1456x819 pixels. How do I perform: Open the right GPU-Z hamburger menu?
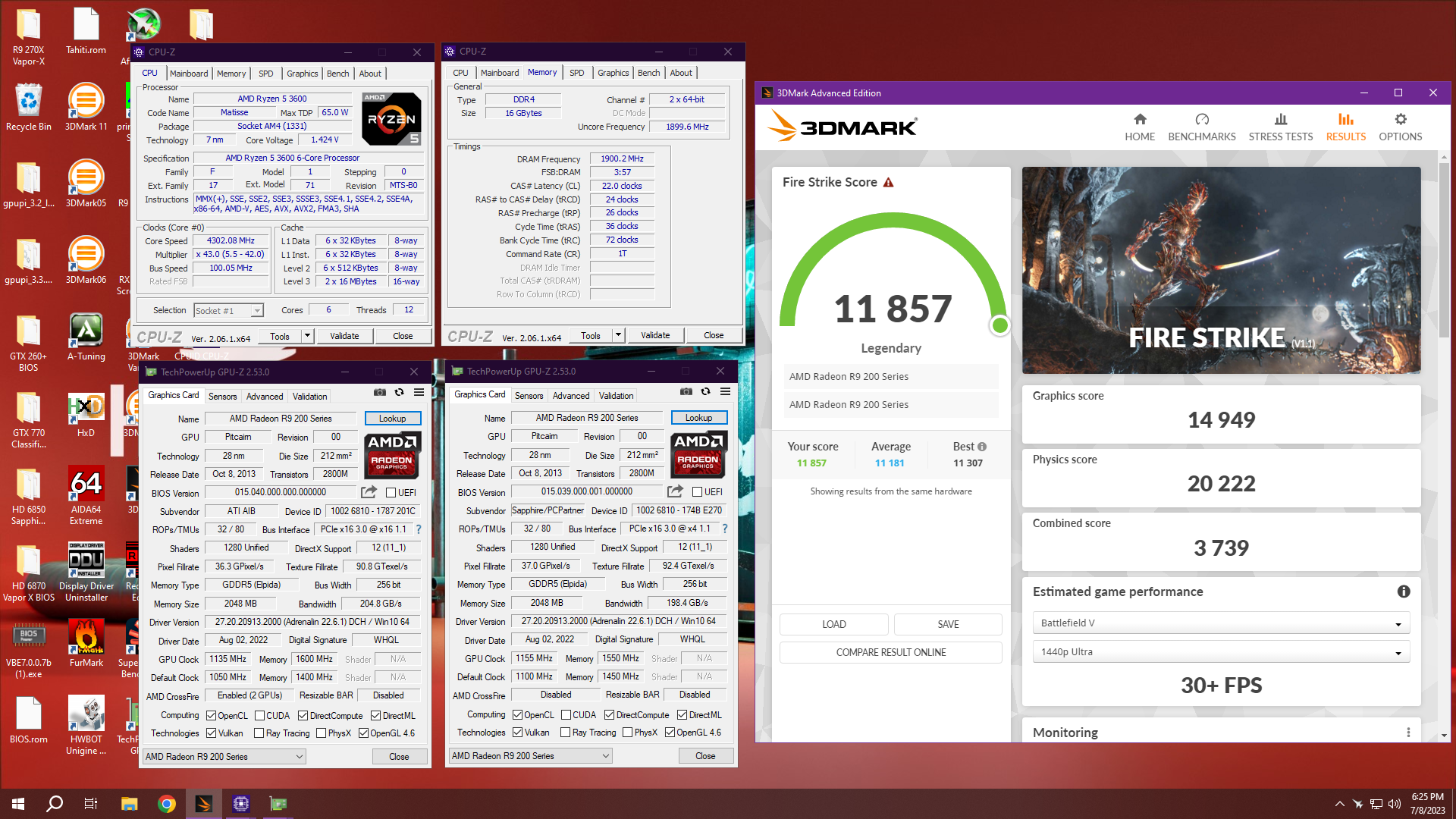click(725, 392)
